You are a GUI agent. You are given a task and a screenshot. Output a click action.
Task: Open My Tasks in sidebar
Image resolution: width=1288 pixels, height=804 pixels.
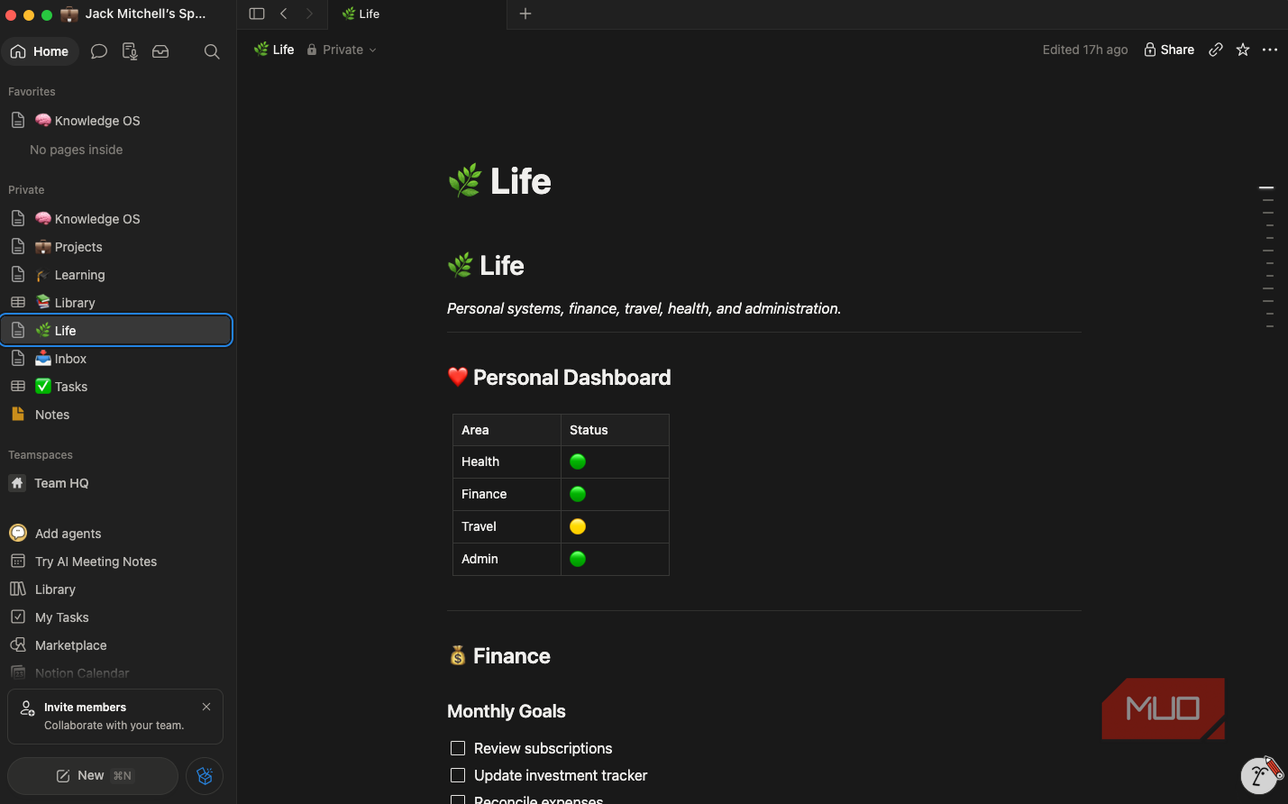pos(118,617)
